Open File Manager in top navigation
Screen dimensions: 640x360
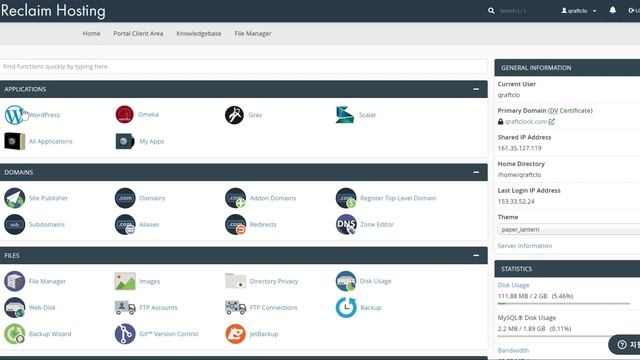point(253,33)
